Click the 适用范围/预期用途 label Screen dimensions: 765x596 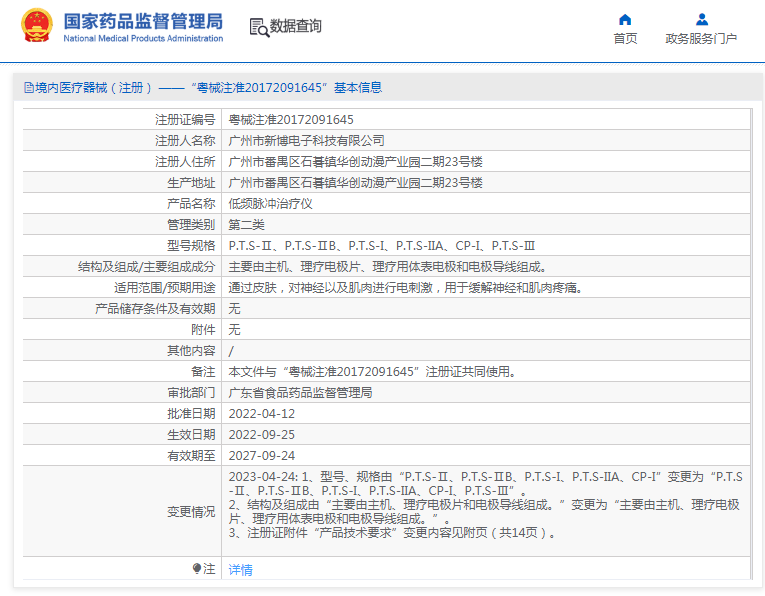[164, 287]
